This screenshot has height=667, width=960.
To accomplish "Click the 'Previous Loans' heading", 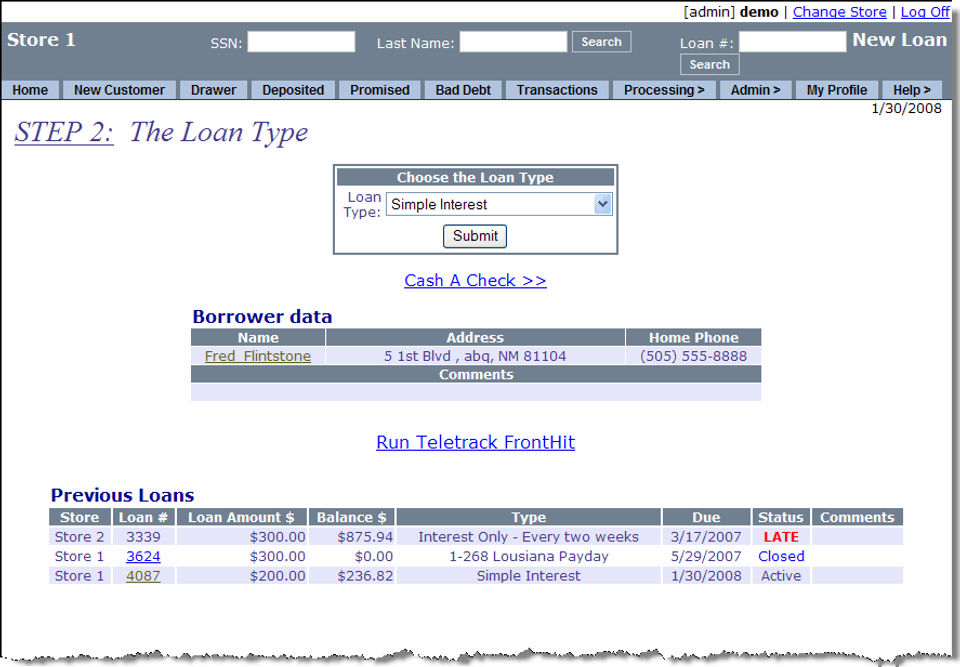I will [x=122, y=495].
